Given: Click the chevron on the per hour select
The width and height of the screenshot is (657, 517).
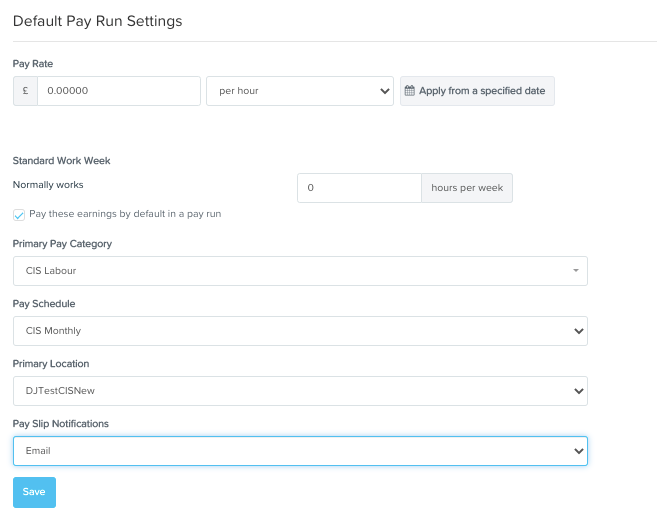Looking at the screenshot, I should [385, 91].
